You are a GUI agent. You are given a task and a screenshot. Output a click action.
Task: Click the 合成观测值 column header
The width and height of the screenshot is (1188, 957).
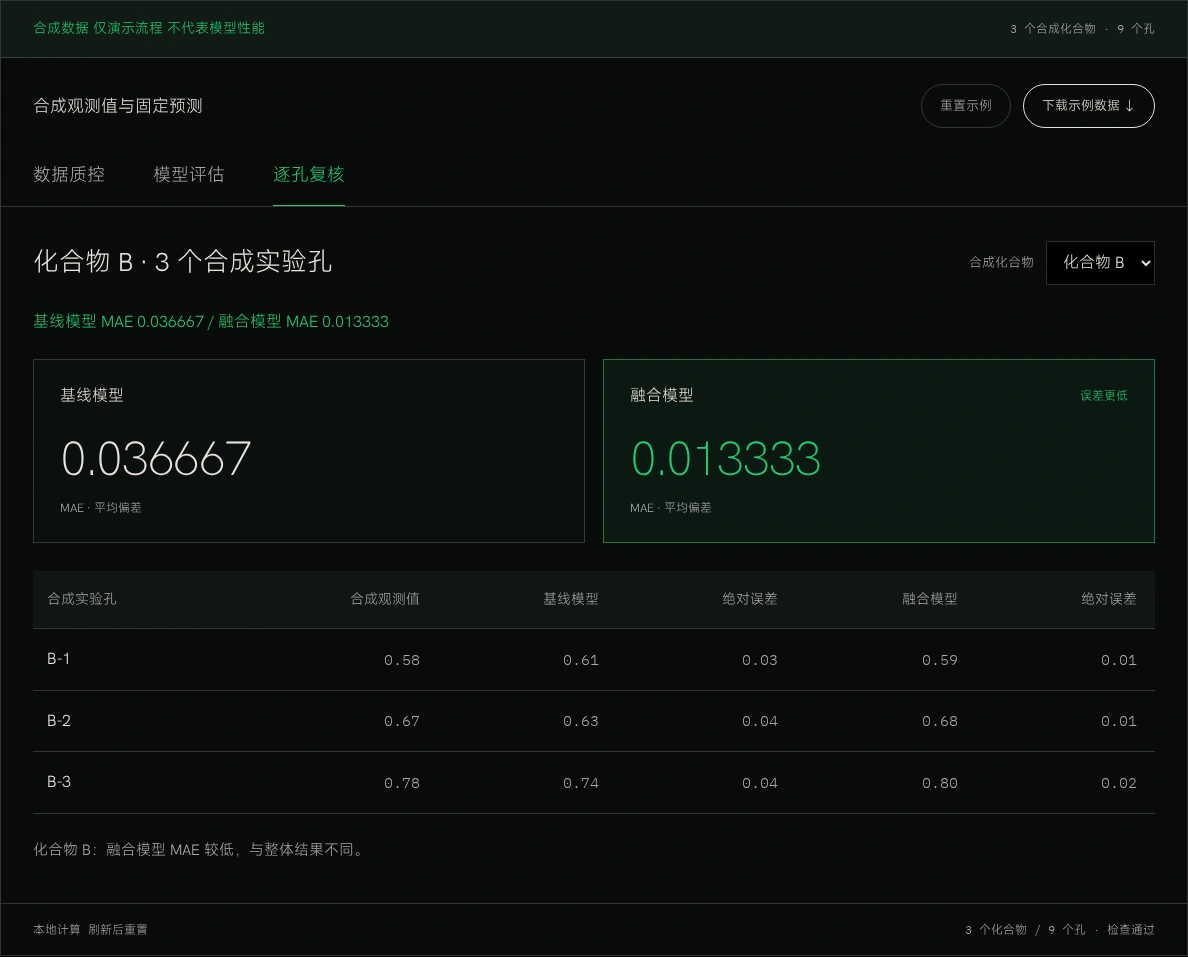click(x=385, y=599)
